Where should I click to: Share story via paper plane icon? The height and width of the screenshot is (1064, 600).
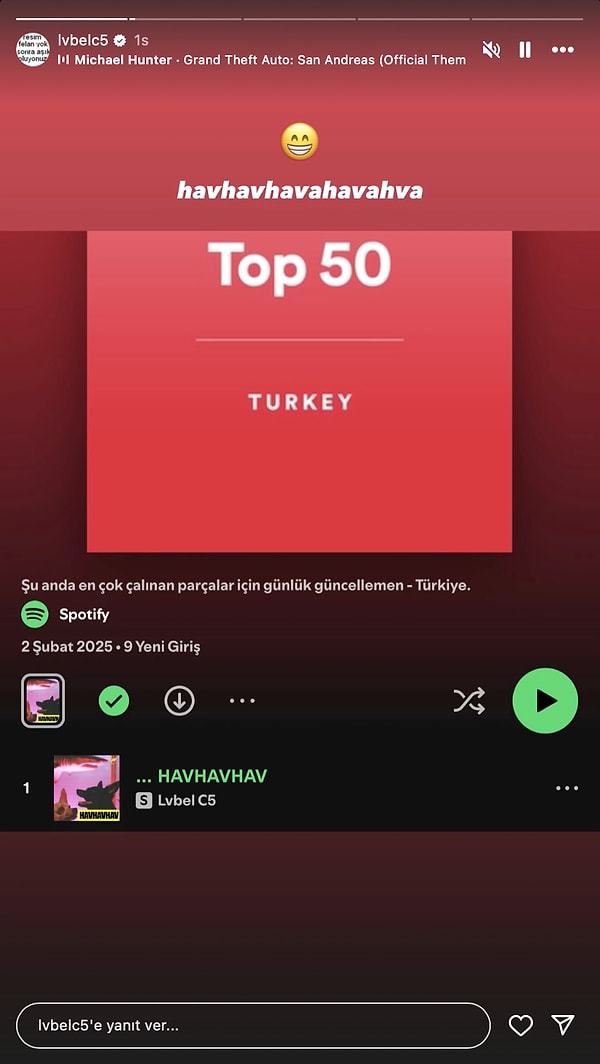563,1025
